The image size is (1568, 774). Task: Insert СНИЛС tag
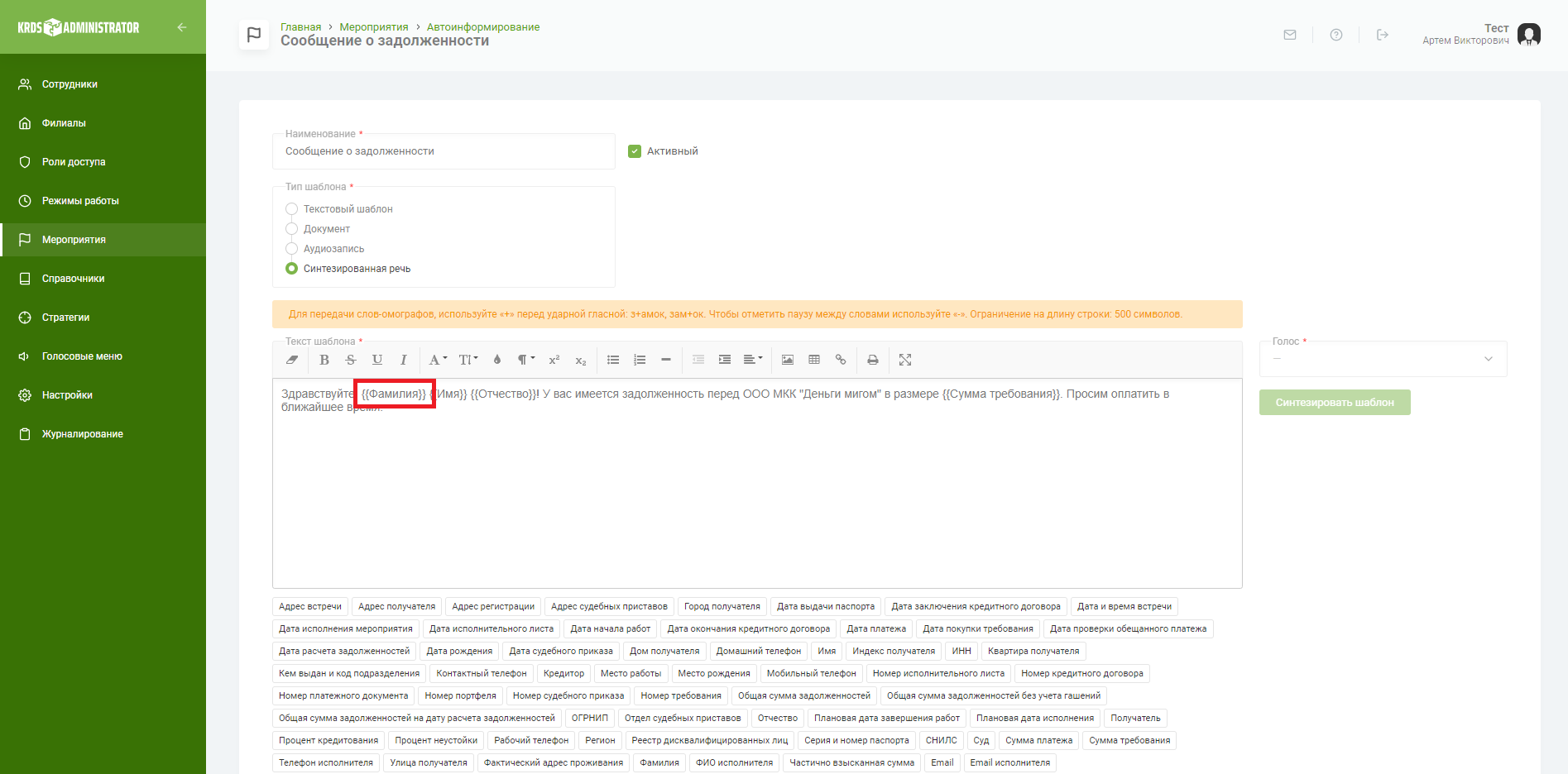[942, 741]
